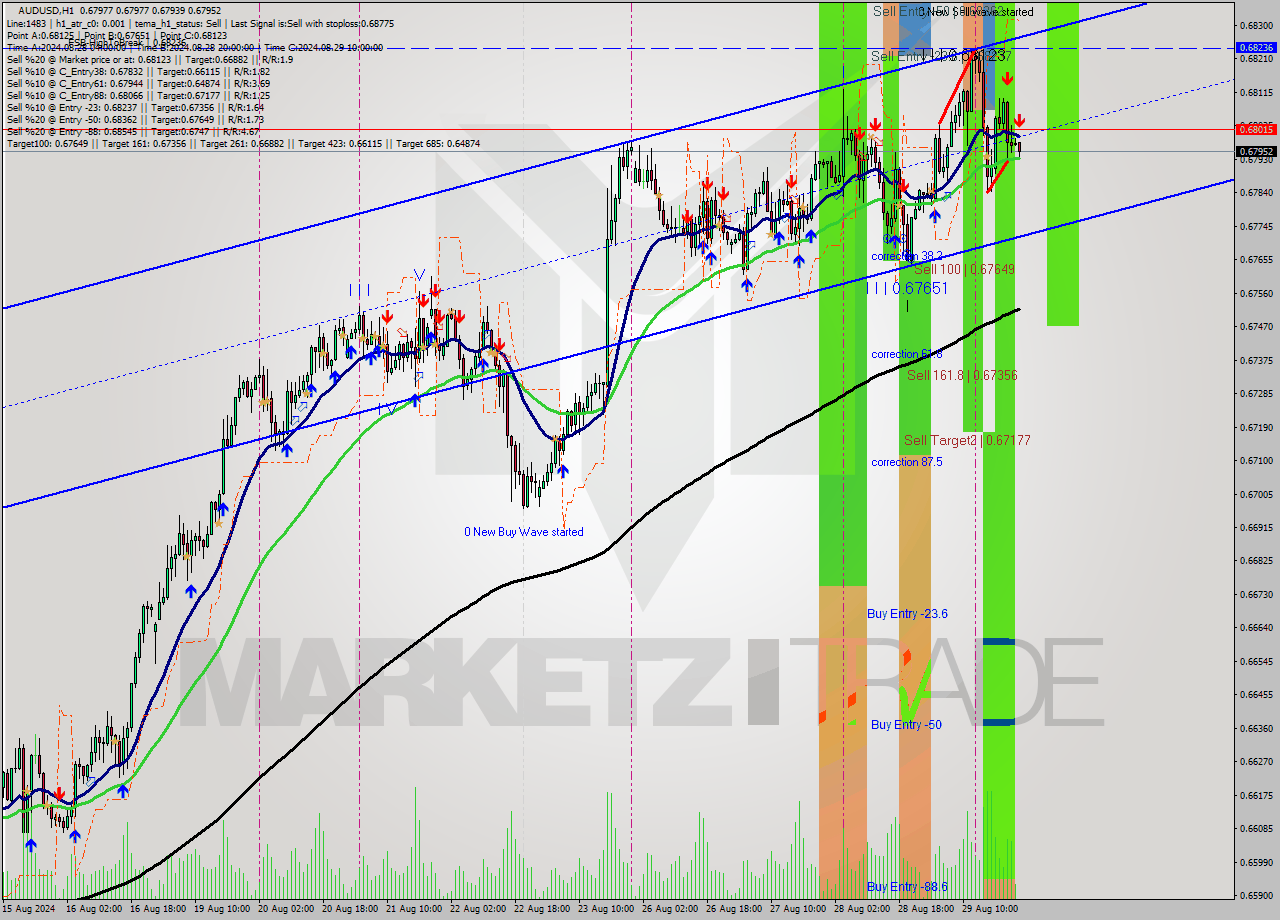
Task: Click the 'Sell %20 @ Entry -50' line
Action: pyautogui.click(x=135, y=119)
